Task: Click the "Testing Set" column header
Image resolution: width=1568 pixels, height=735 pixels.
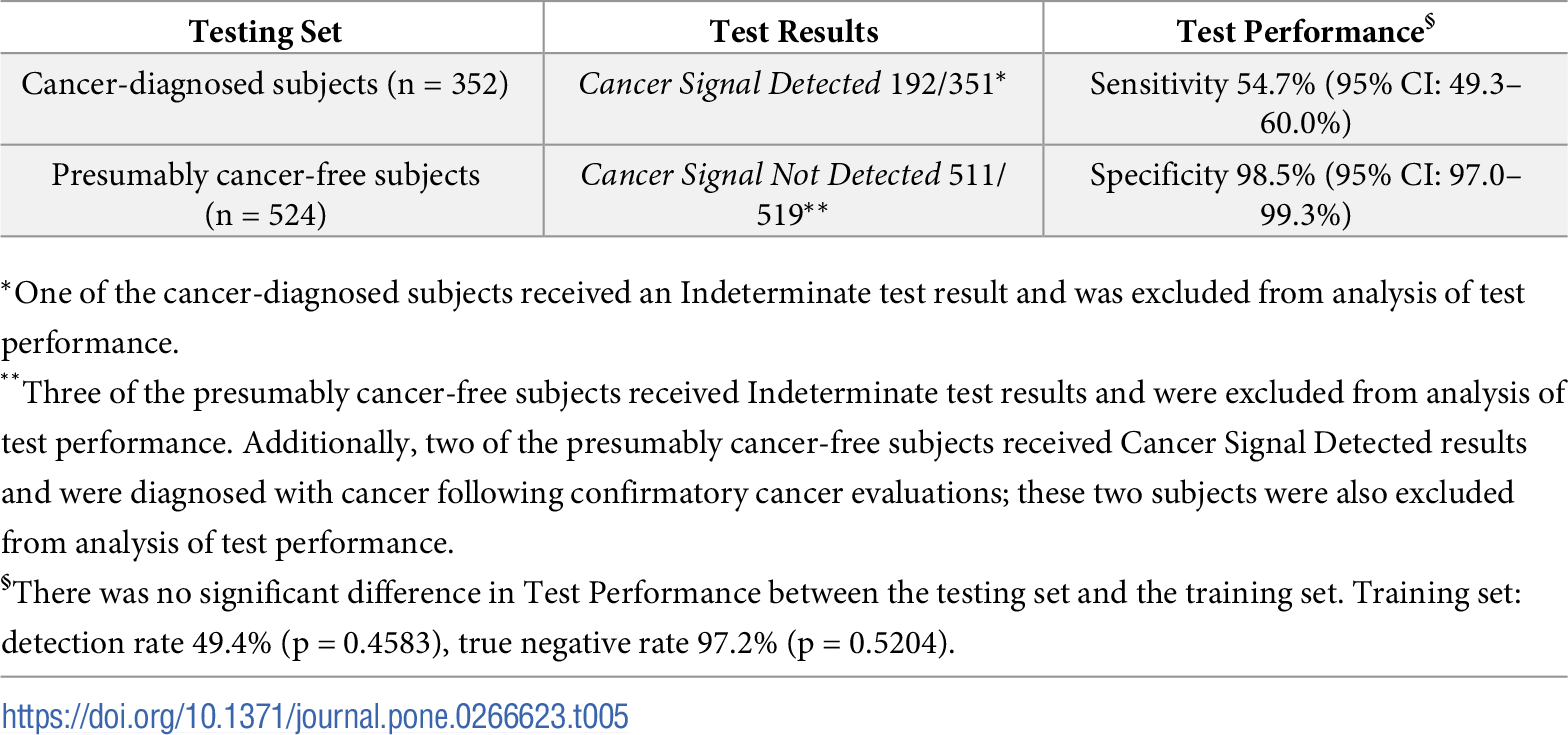Action: [x=266, y=32]
